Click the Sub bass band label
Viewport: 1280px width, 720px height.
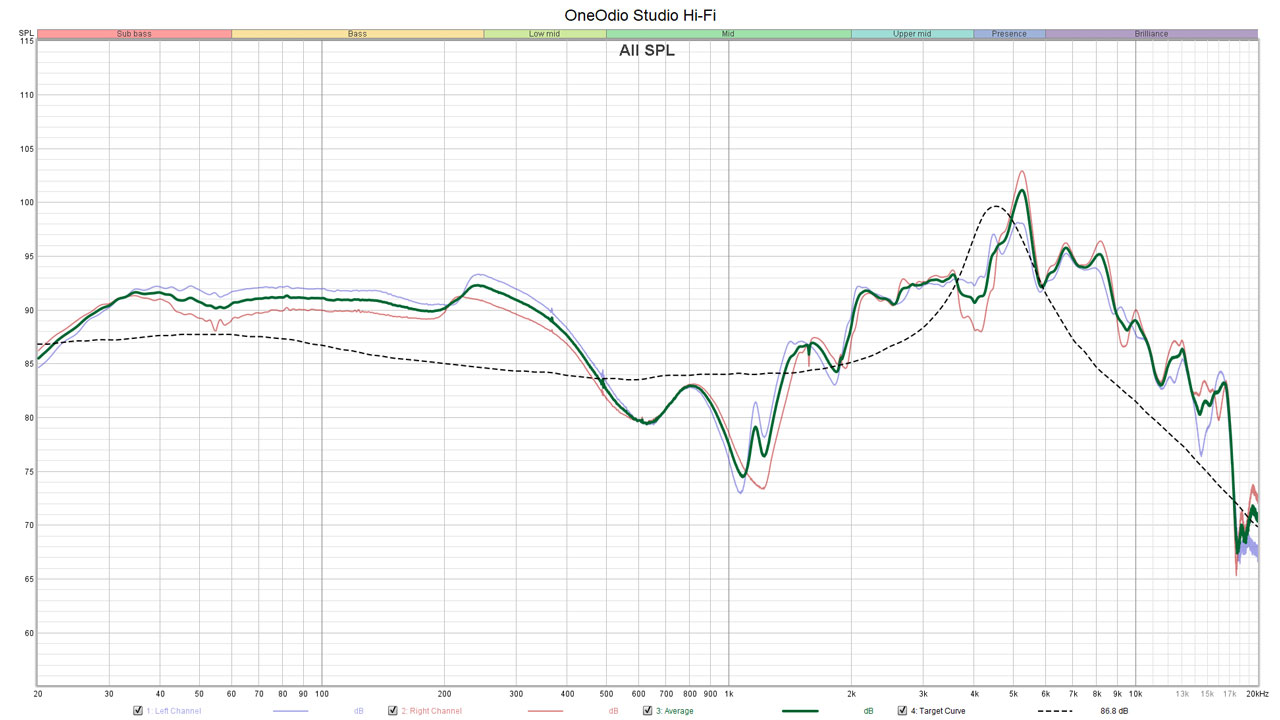[x=134, y=34]
